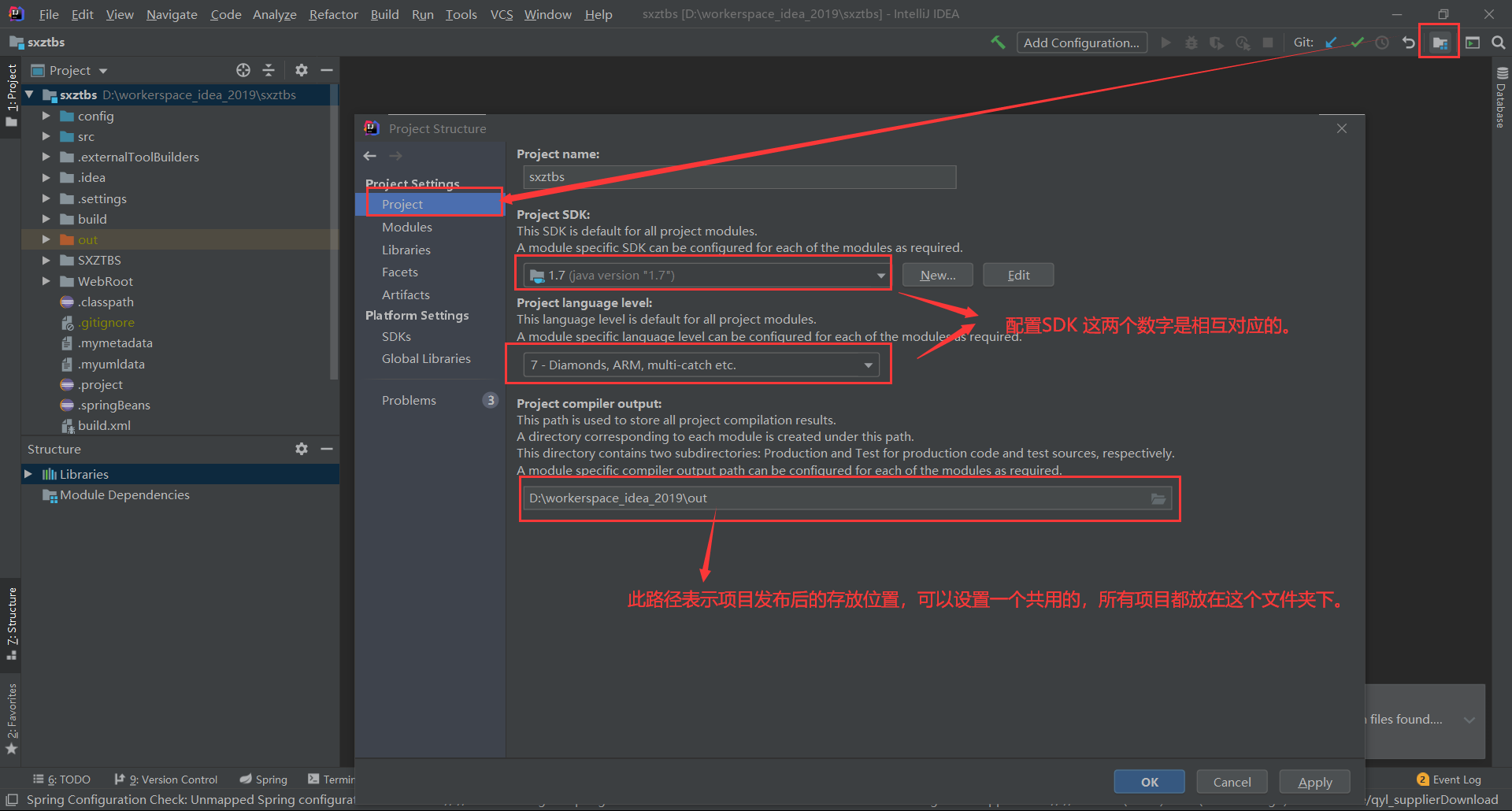Open the Favorites side tool window

click(12, 718)
